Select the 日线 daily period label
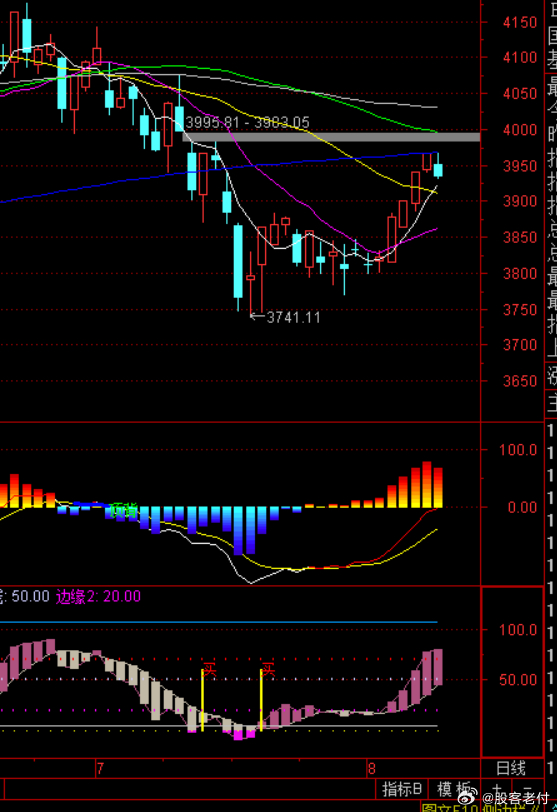Image resolution: width=557 pixels, height=812 pixels. coord(511,768)
